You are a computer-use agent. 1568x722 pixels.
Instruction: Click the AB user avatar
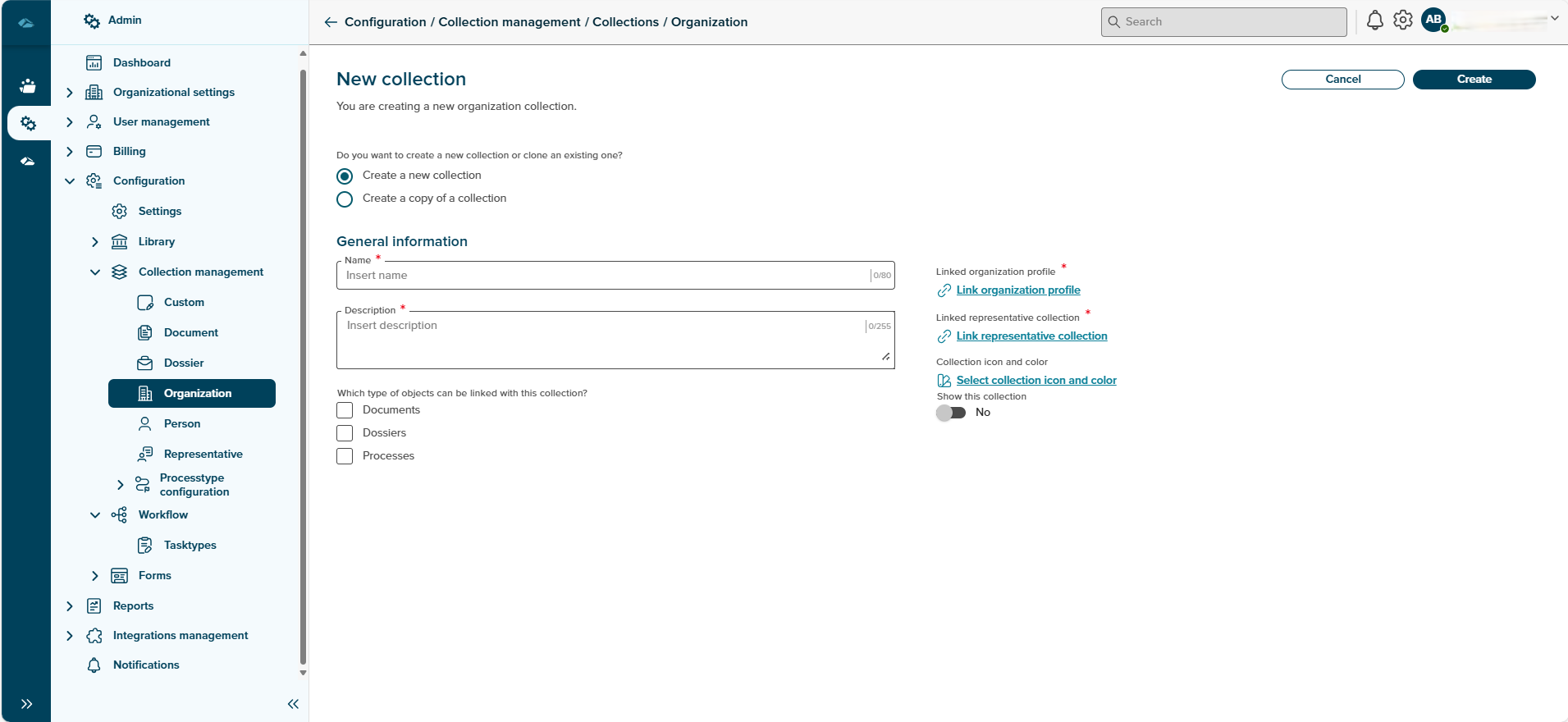point(1433,20)
